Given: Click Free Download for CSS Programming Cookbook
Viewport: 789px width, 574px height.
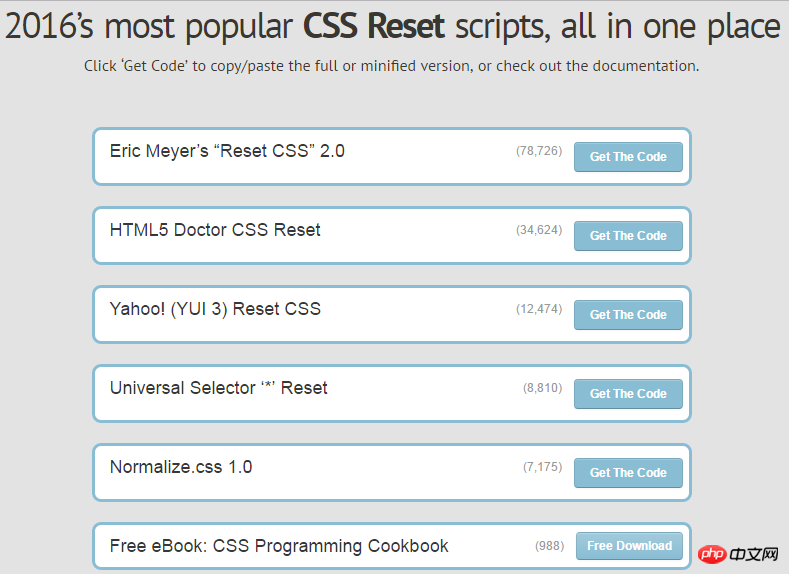Looking at the screenshot, I should [629, 546].
